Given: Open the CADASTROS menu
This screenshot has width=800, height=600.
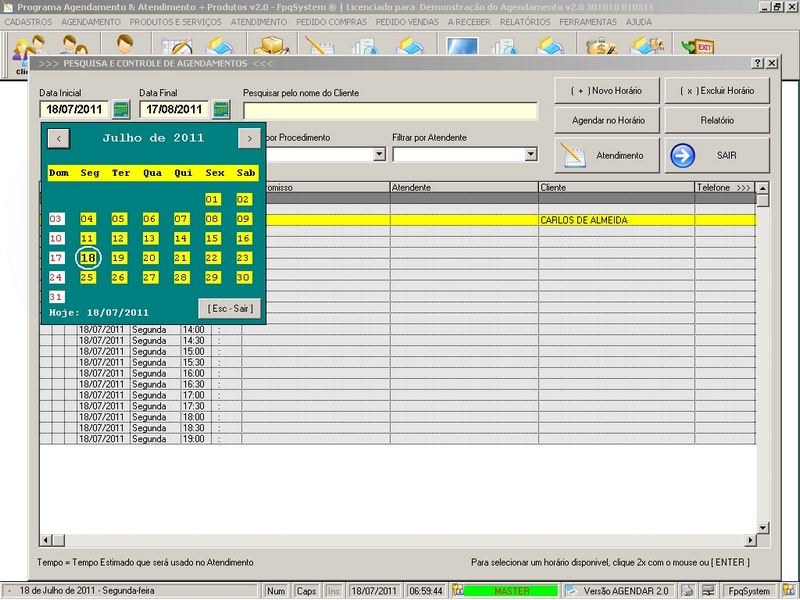Looking at the screenshot, I should tap(28, 21).
